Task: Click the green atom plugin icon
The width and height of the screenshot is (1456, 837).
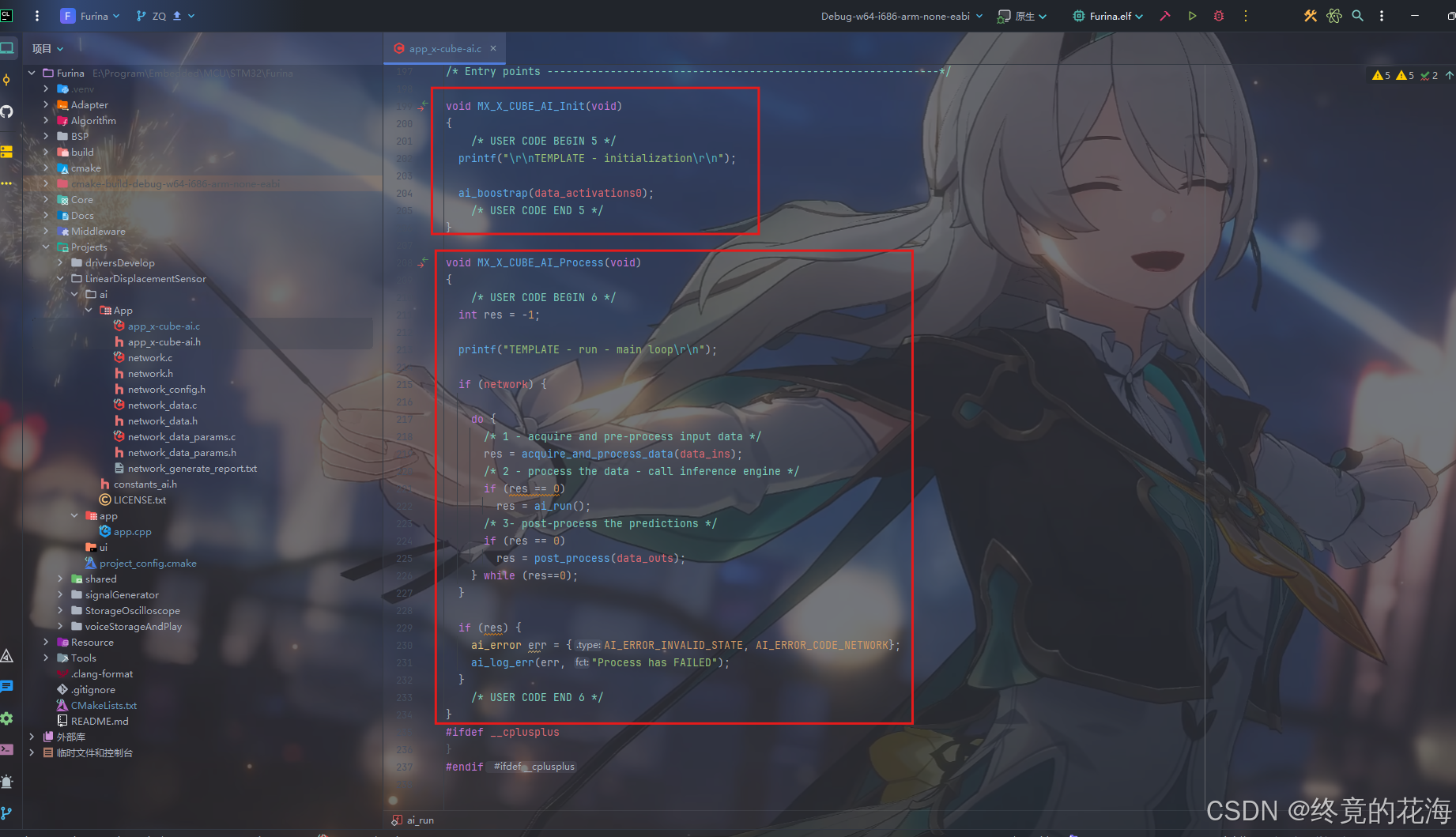Action: click(x=1334, y=16)
